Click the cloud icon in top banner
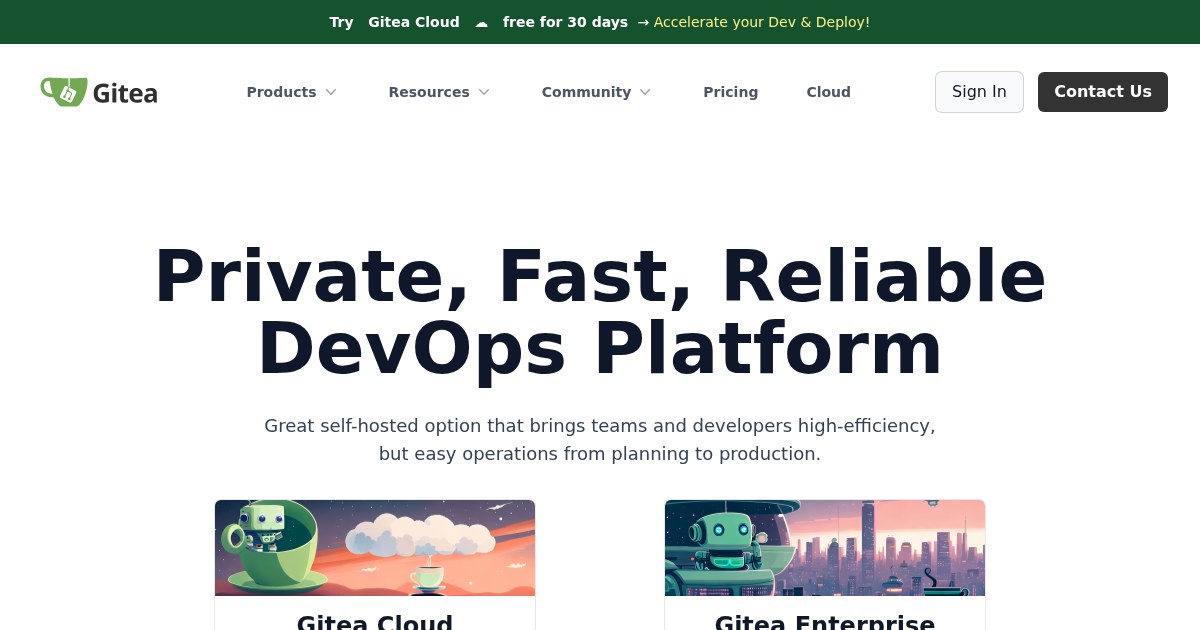The image size is (1200, 630). click(x=481, y=22)
